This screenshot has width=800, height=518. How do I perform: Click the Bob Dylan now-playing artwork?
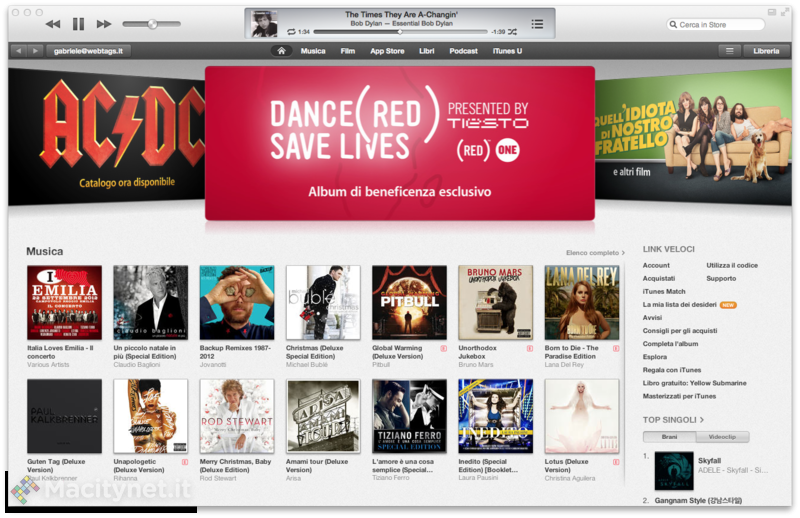click(264, 23)
